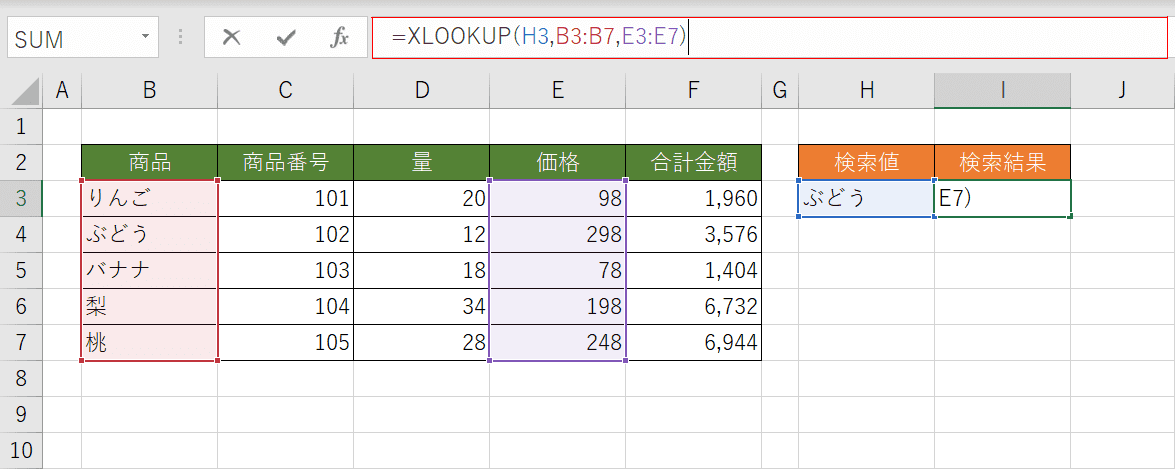Select row 8 header
Screen dimensions: 1175x469
[22, 379]
